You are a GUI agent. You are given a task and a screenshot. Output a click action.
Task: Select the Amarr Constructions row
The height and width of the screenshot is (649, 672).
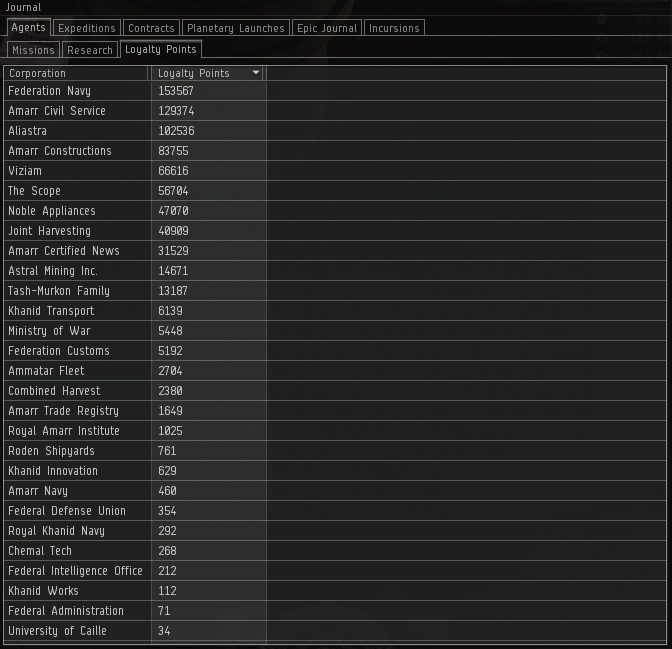335,151
